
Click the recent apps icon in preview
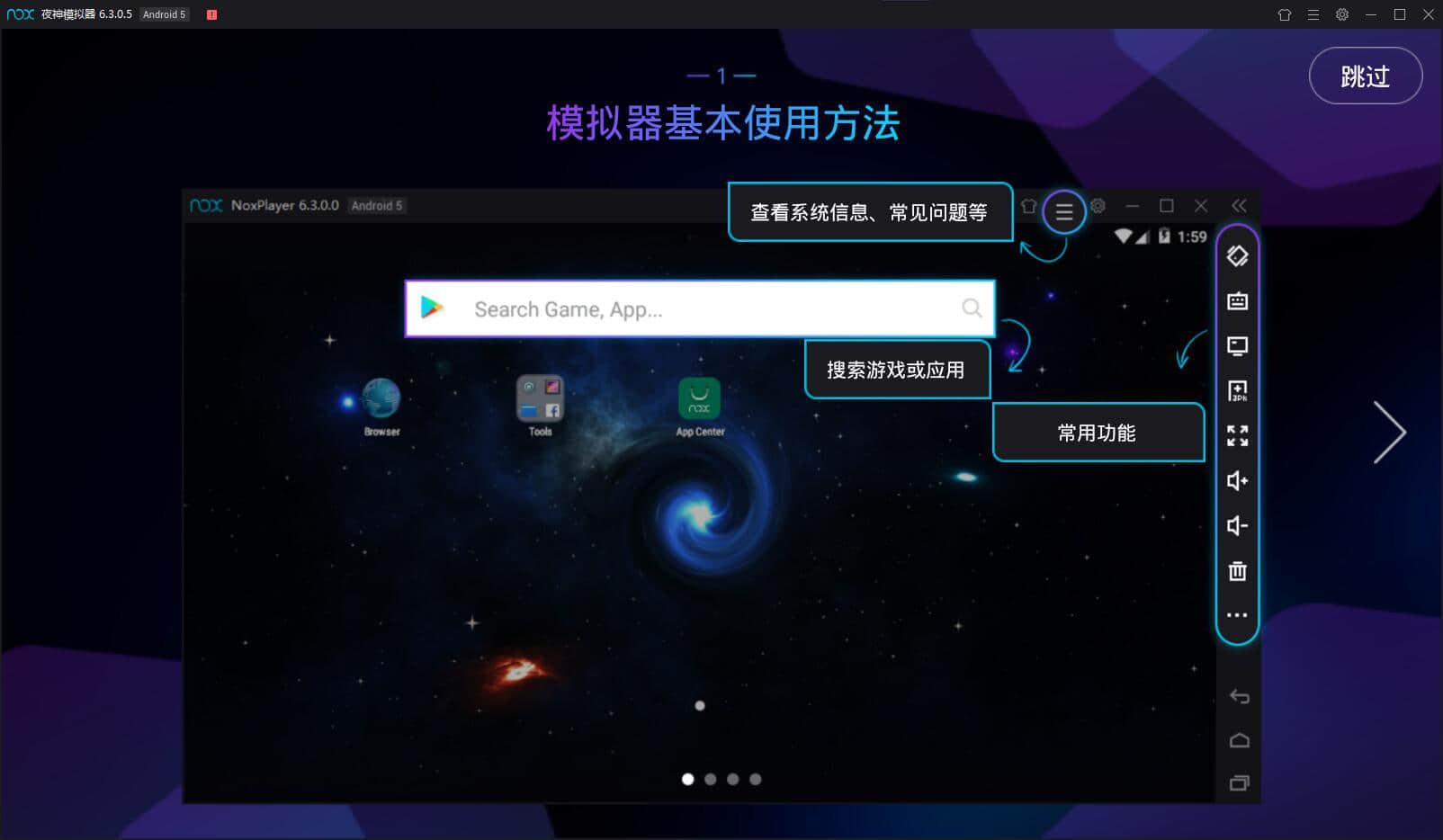[1239, 783]
